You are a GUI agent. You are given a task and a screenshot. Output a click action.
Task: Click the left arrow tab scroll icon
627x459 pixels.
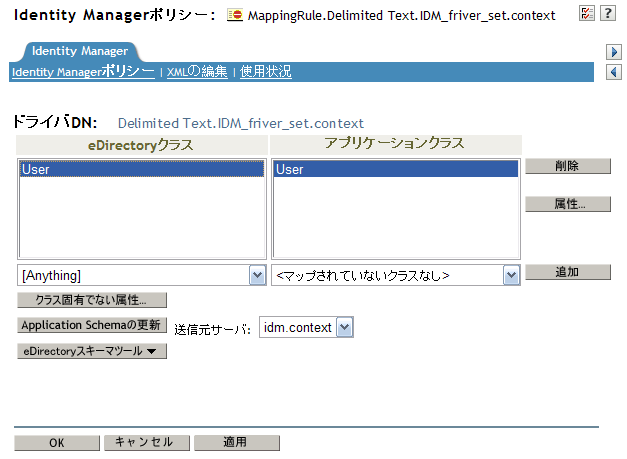pos(614,72)
